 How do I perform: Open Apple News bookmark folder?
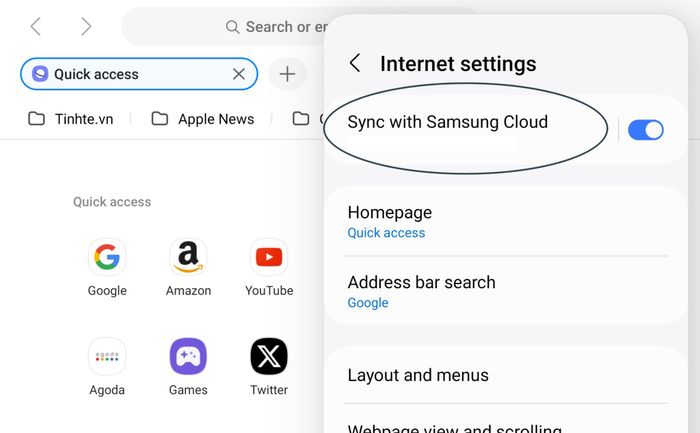pos(203,119)
